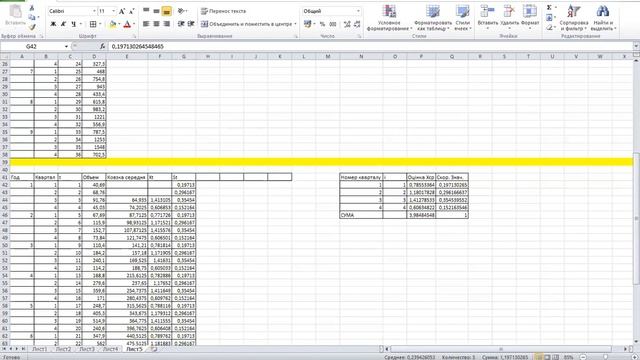Click the insert new worksheet tab icon
Image resolution: width=640 pixels, height=360 pixels.
click(x=153, y=349)
